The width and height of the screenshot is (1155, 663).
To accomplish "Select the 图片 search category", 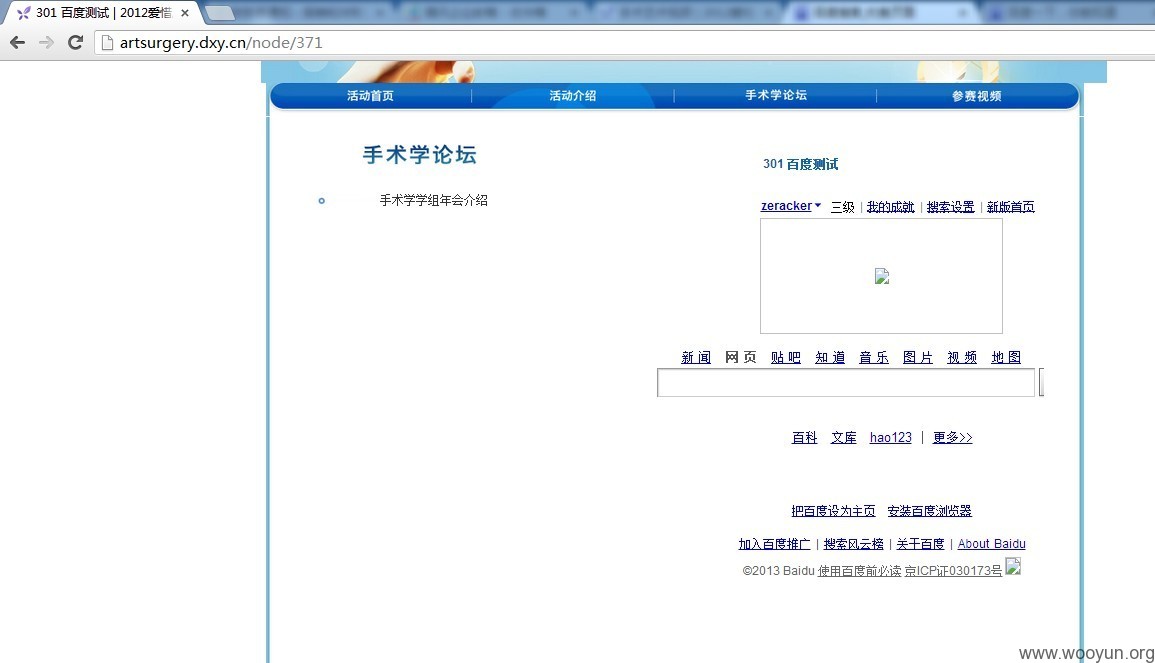I will (x=918, y=357).
